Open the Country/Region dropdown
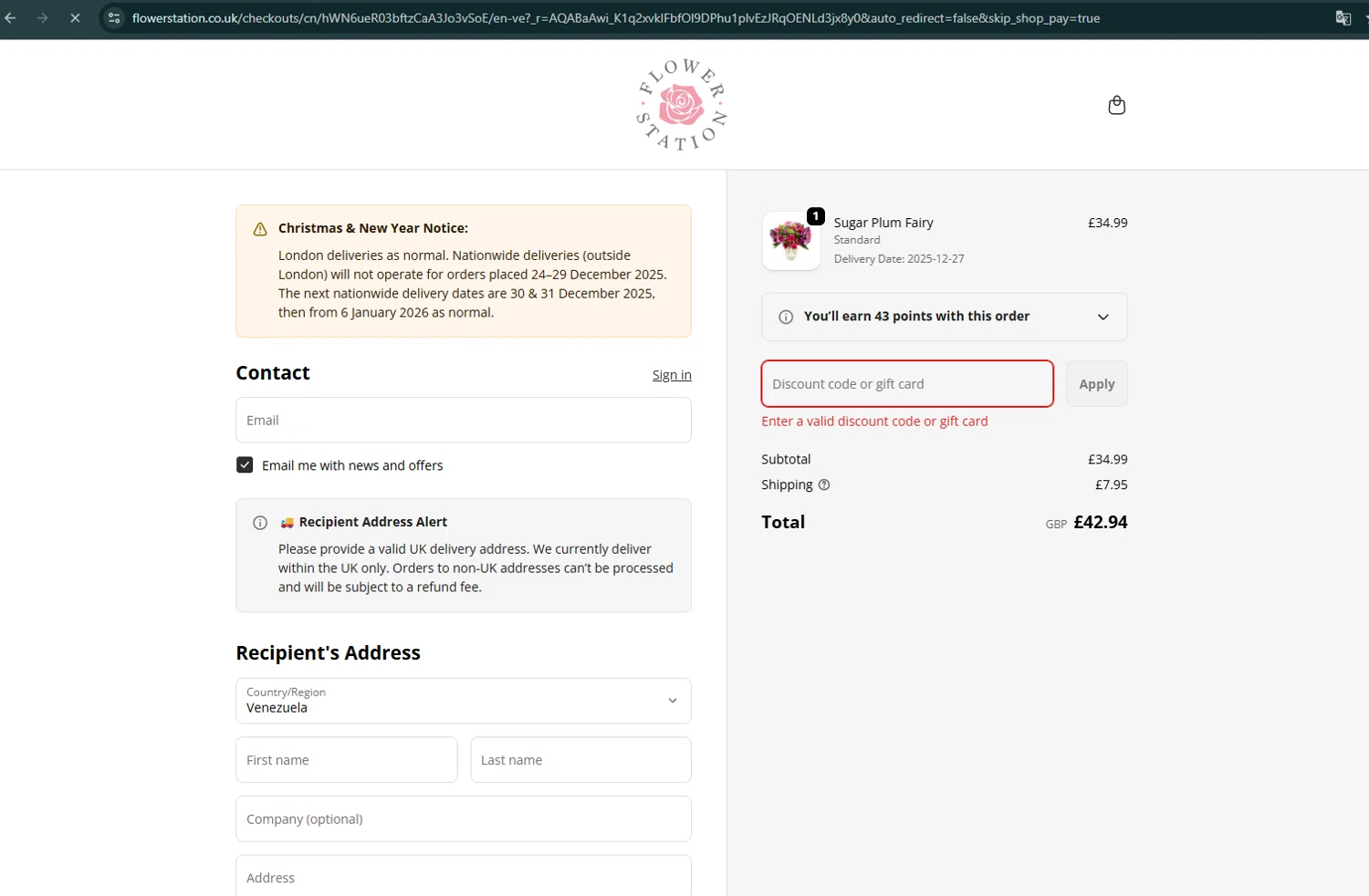Screen dimensions: 1369x896 pos(463,701)
